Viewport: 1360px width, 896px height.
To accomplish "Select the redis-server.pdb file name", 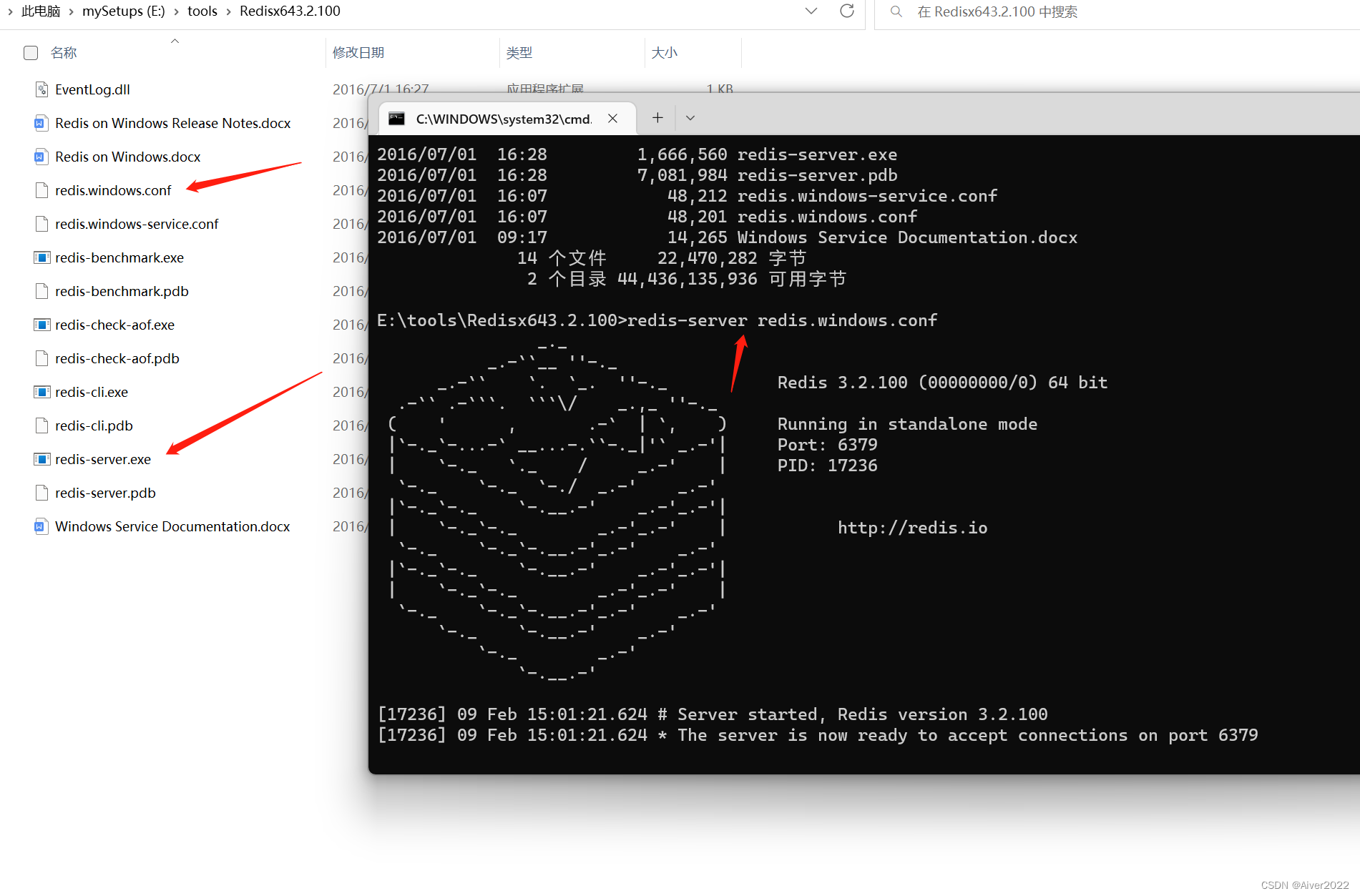I will pyautogui.click(x=105, y=493).
